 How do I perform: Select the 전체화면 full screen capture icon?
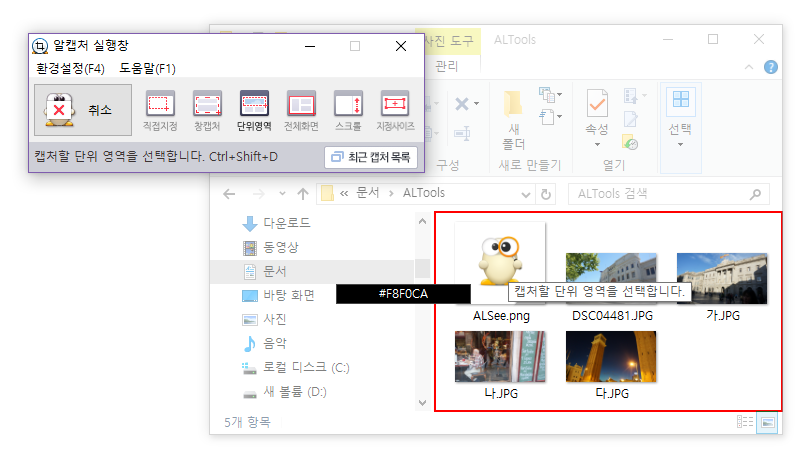tap(301, 110)
